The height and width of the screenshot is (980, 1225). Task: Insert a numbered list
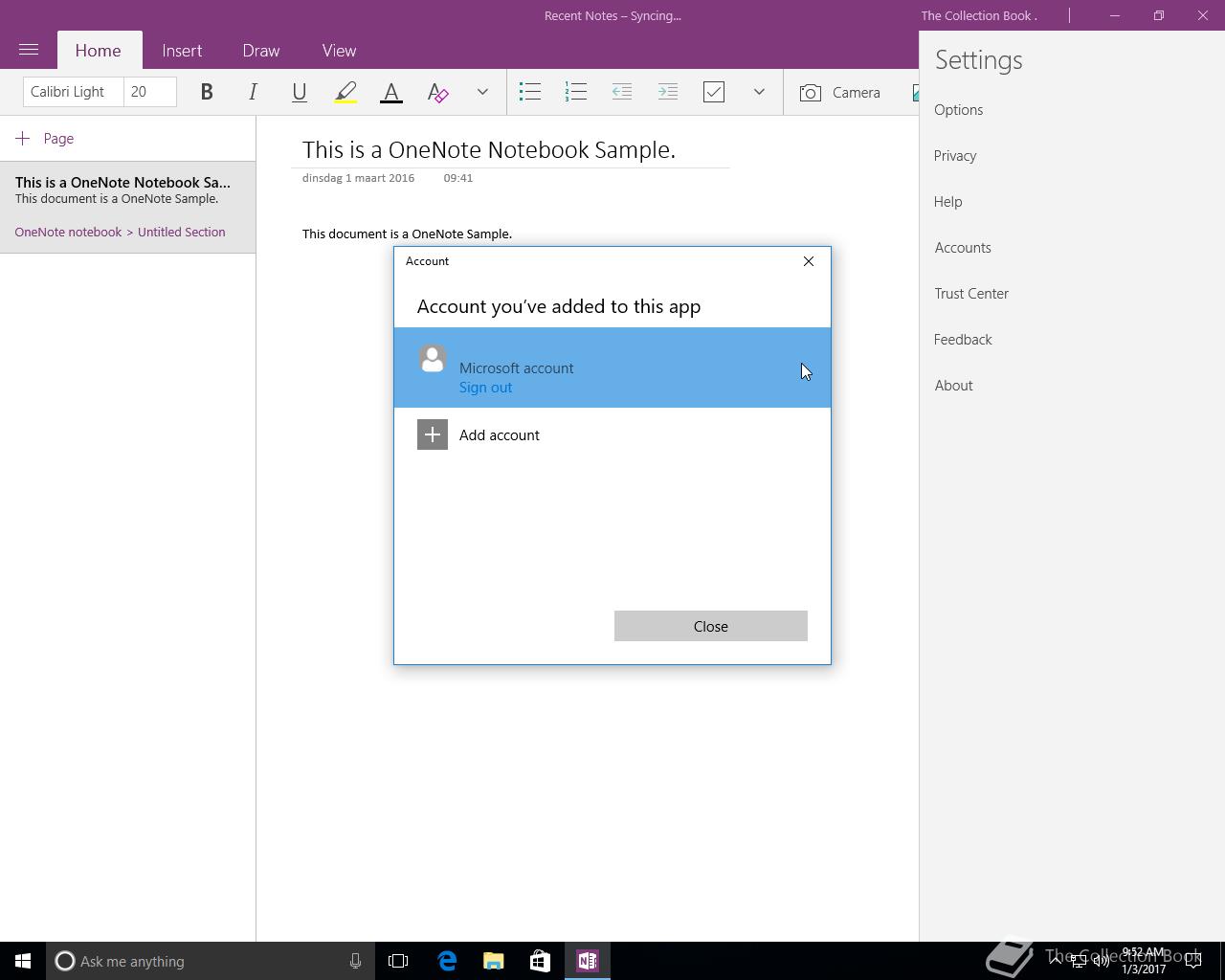[576, 92]
